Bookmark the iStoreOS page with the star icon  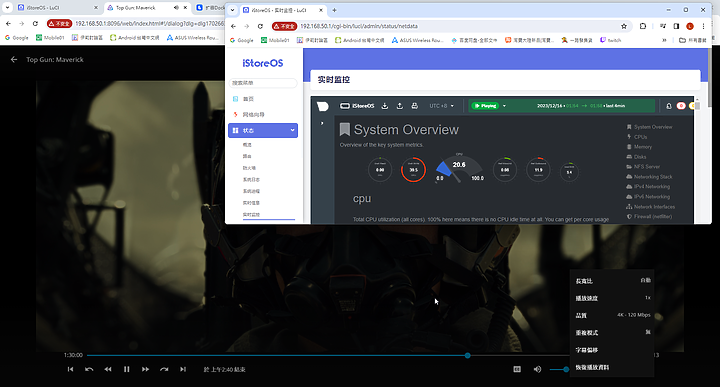click(x=624, y=26)
